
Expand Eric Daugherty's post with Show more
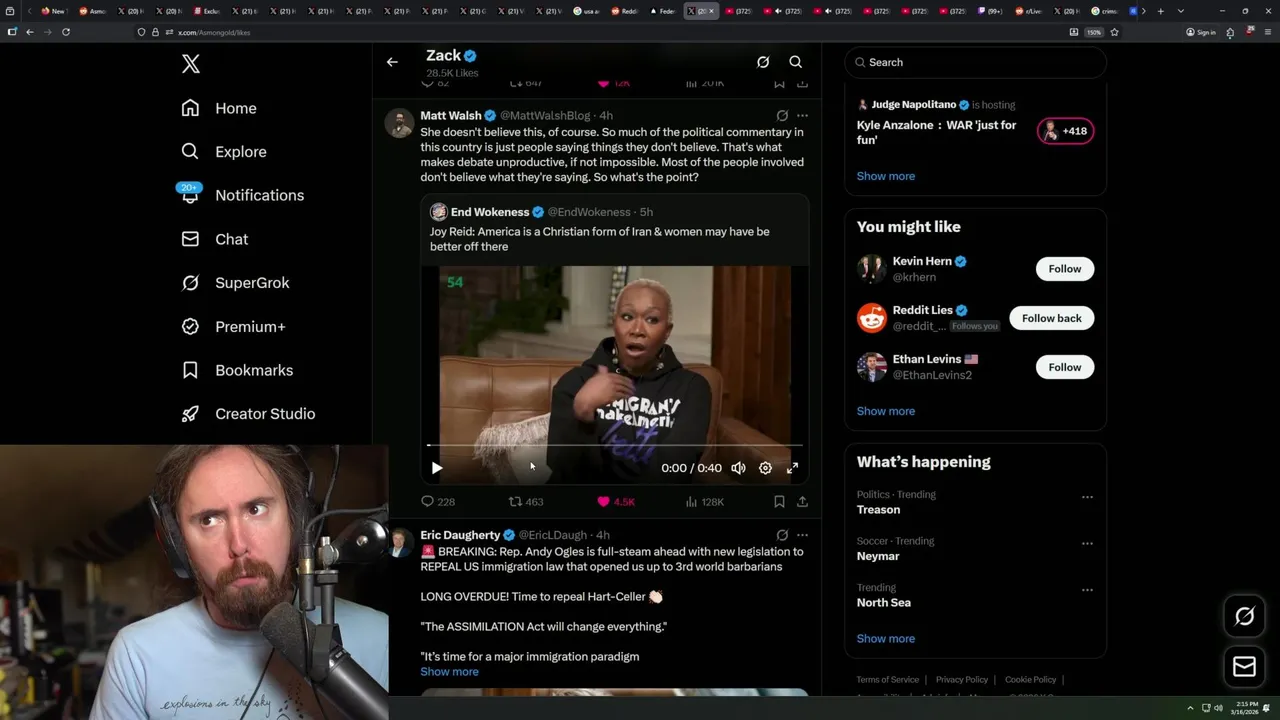coord(449,672)
